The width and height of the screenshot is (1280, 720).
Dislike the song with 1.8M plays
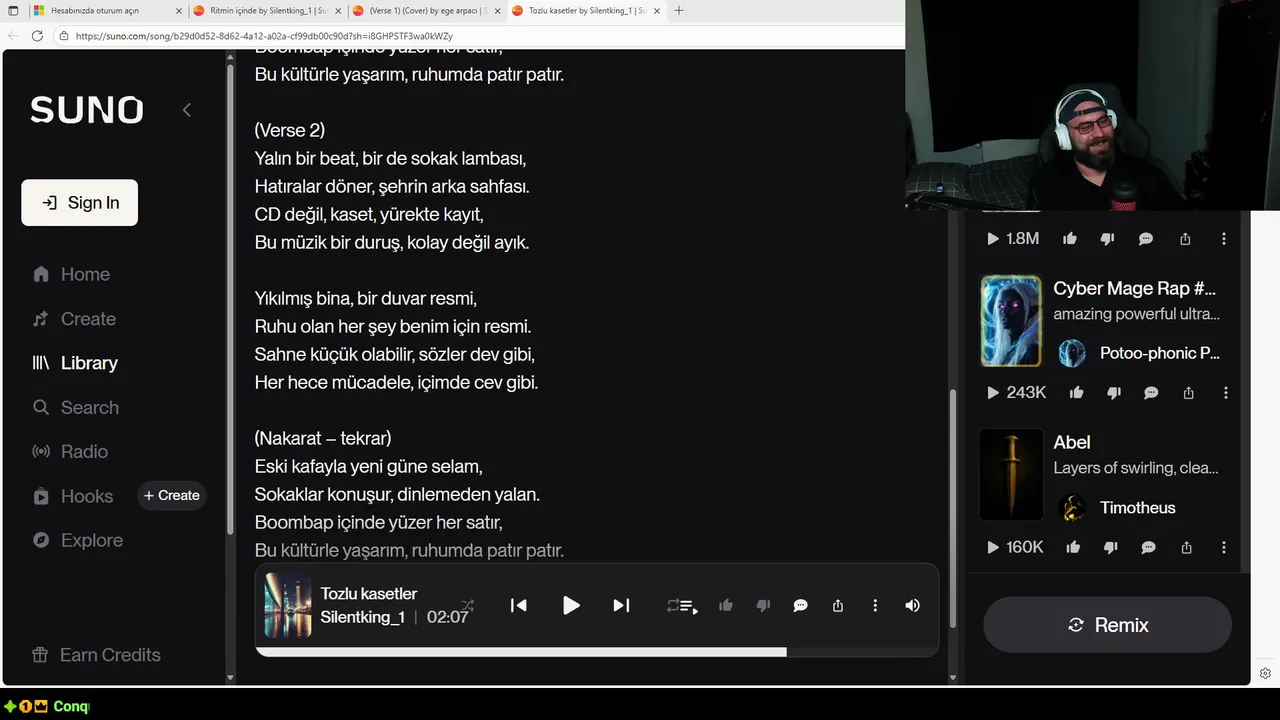coord(1107,239)
